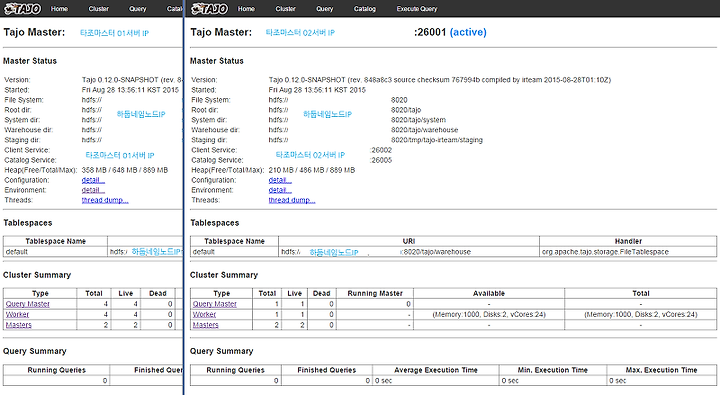Click 'Running Master' column header
Viewport: 720px width, 395px height.
pyautogui.click(x=375, y=293)
